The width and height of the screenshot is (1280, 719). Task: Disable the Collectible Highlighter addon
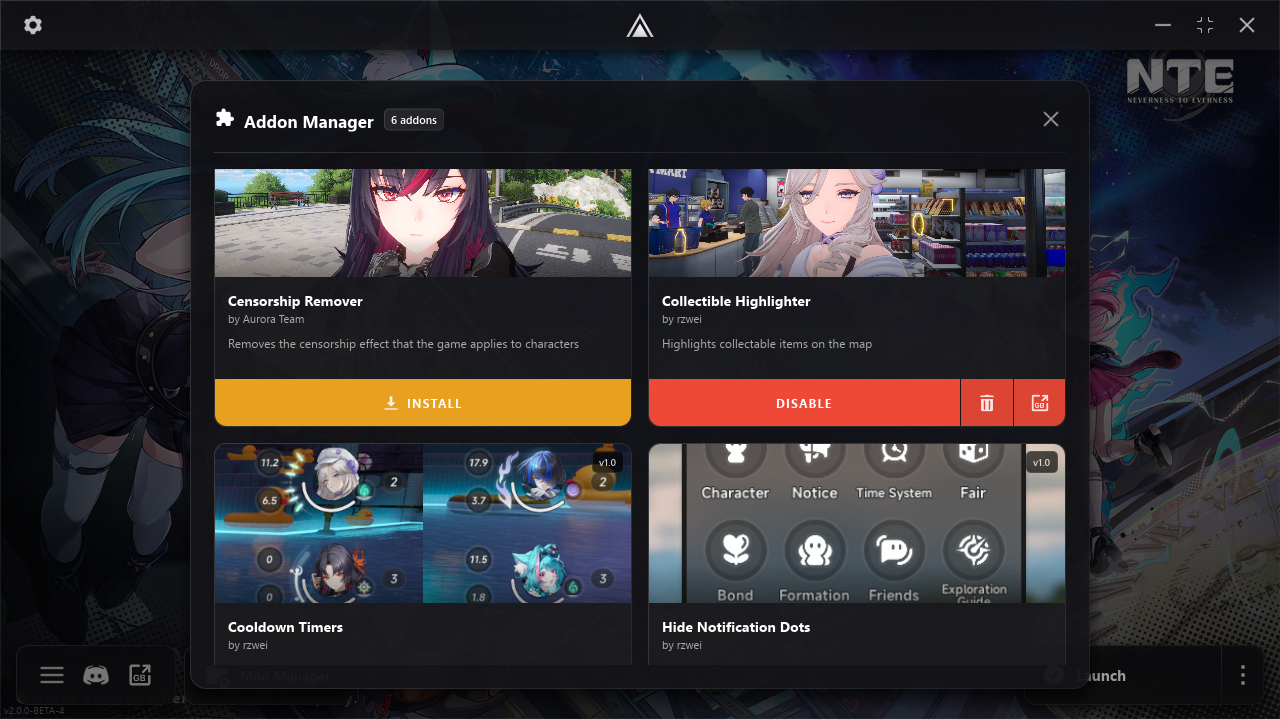804,403
